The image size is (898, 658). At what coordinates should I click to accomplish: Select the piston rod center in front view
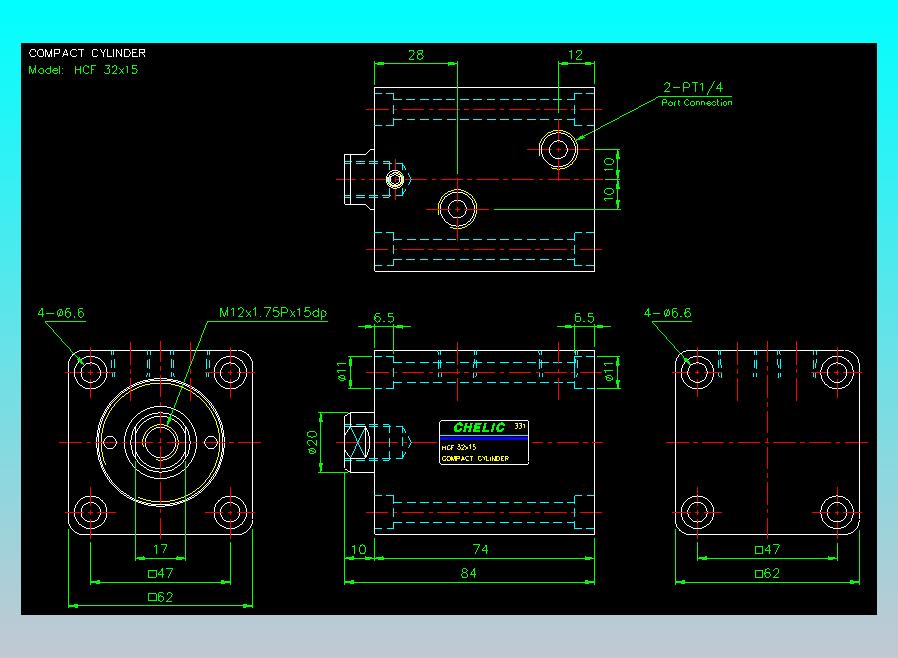click(160, 443)
